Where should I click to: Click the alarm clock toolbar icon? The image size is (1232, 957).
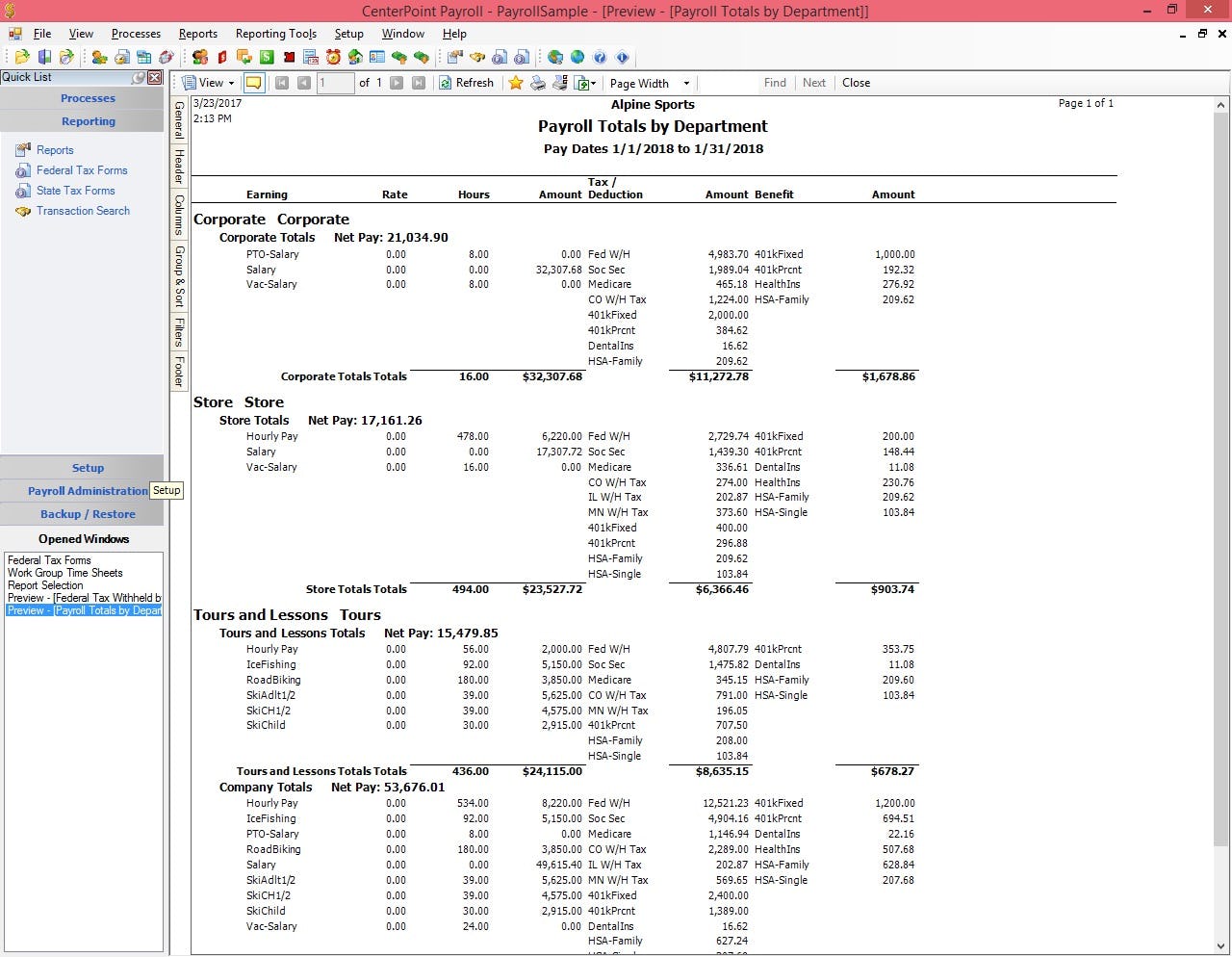332,58
